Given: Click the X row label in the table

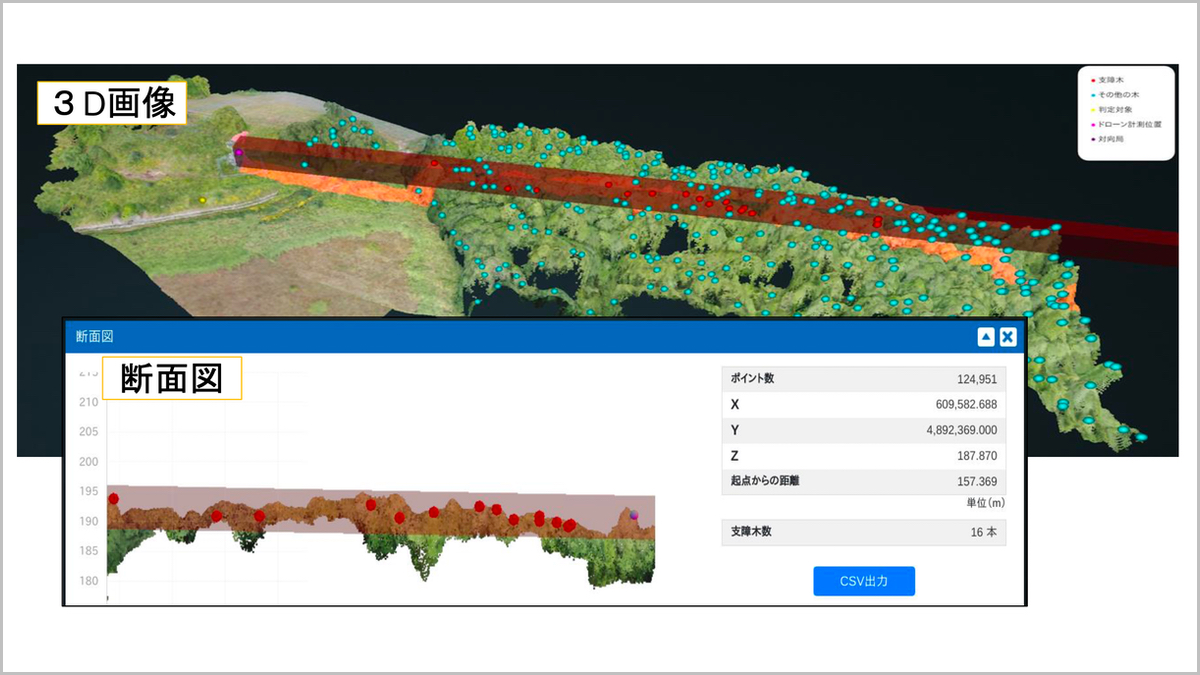Looking at the screenshot, I should 736,405.
